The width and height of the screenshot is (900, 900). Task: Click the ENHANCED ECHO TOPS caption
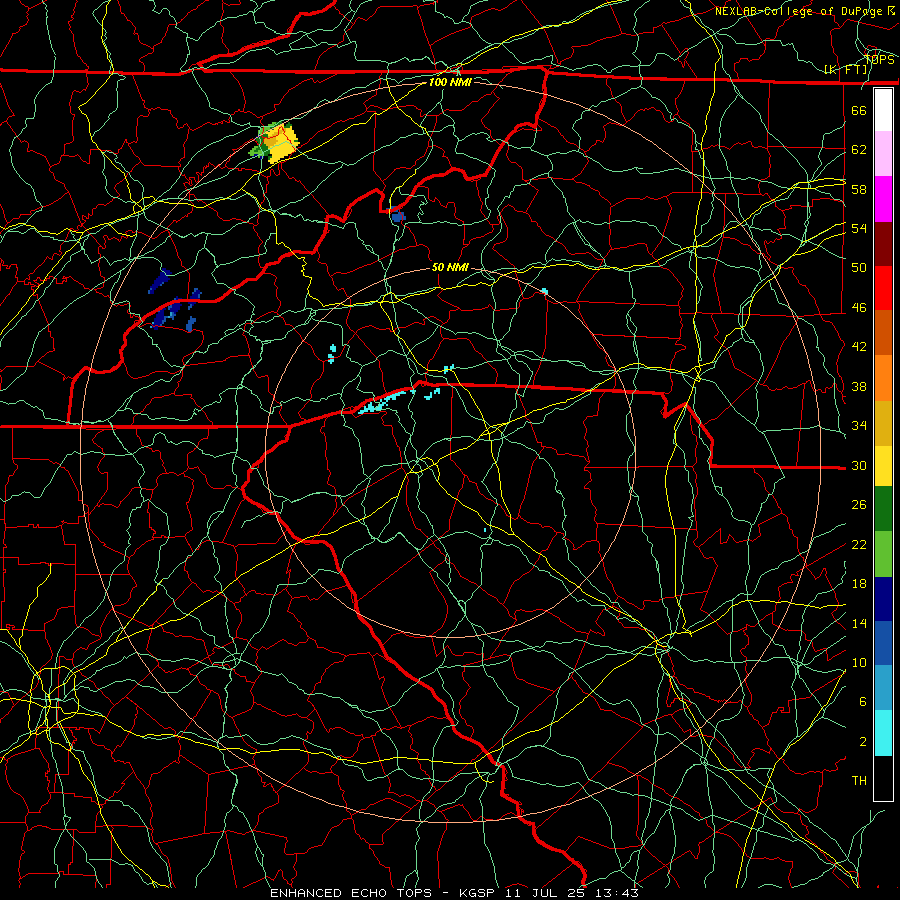355,893
